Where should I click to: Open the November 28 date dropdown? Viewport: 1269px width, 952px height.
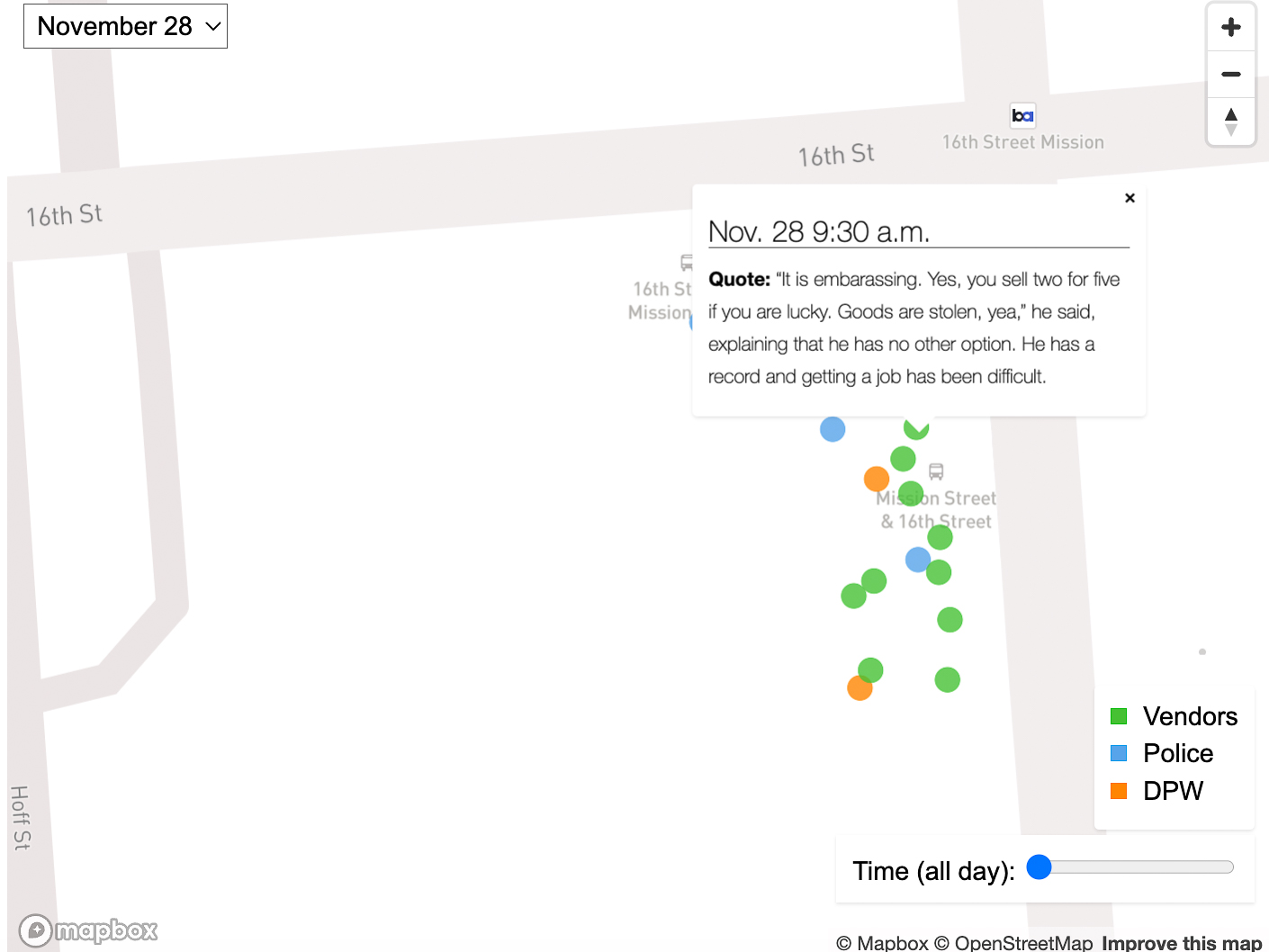[125, 26]
